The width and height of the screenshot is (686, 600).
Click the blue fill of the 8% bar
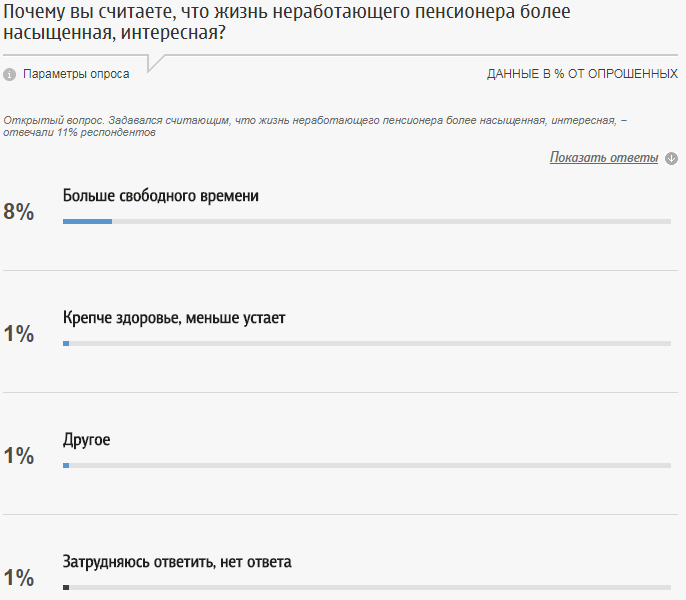[x=87, y=221]
